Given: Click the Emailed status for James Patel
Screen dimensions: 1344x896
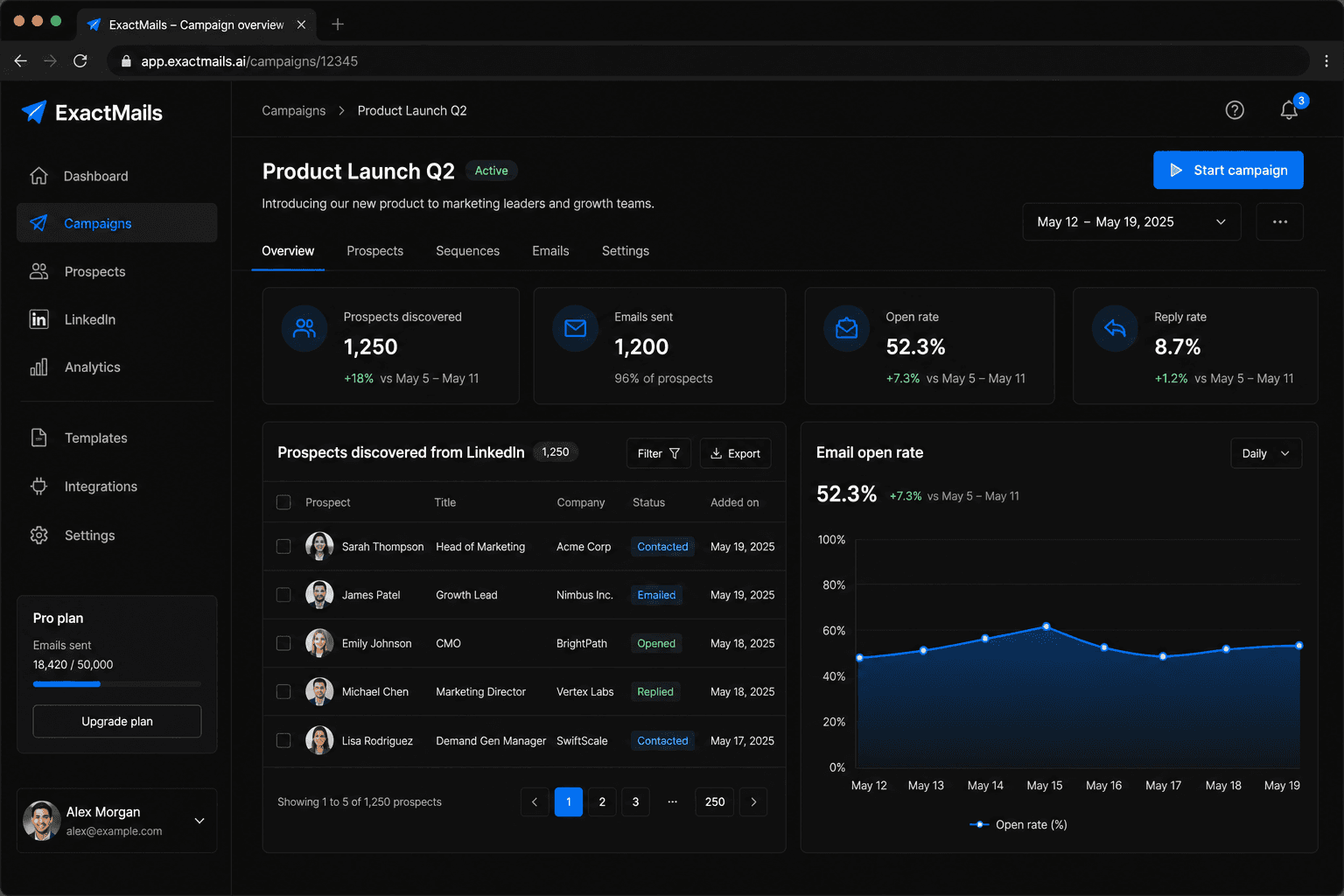Looking at the screenshot, I should (656, 595).
